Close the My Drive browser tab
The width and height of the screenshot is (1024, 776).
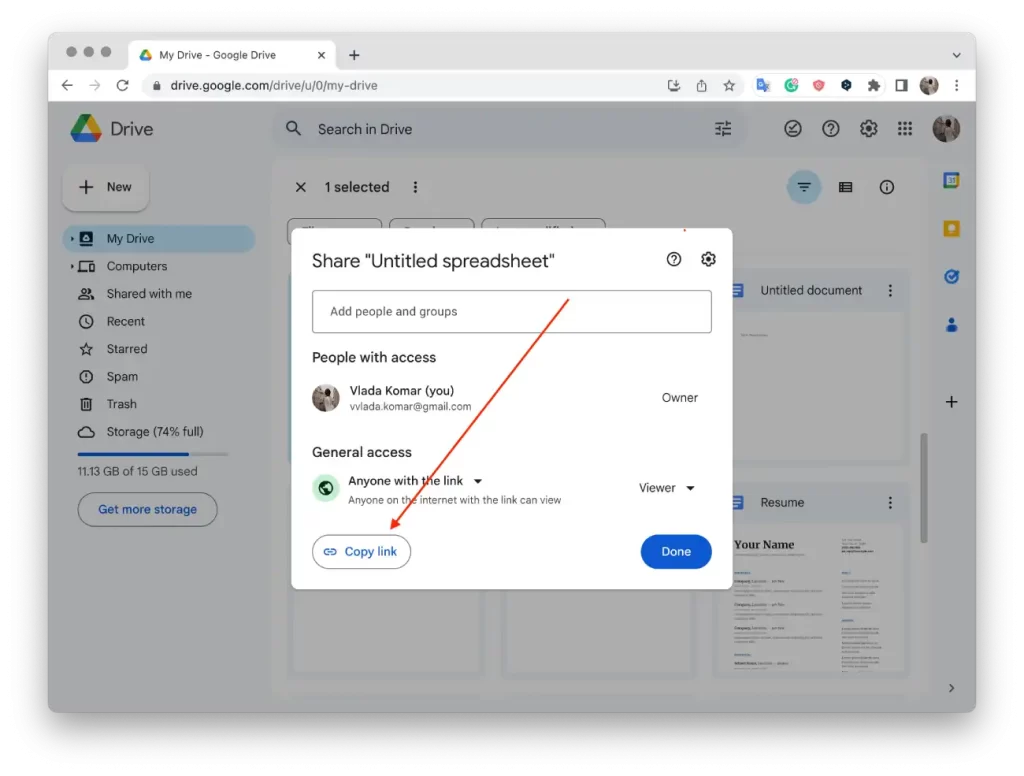pos(321,56)
